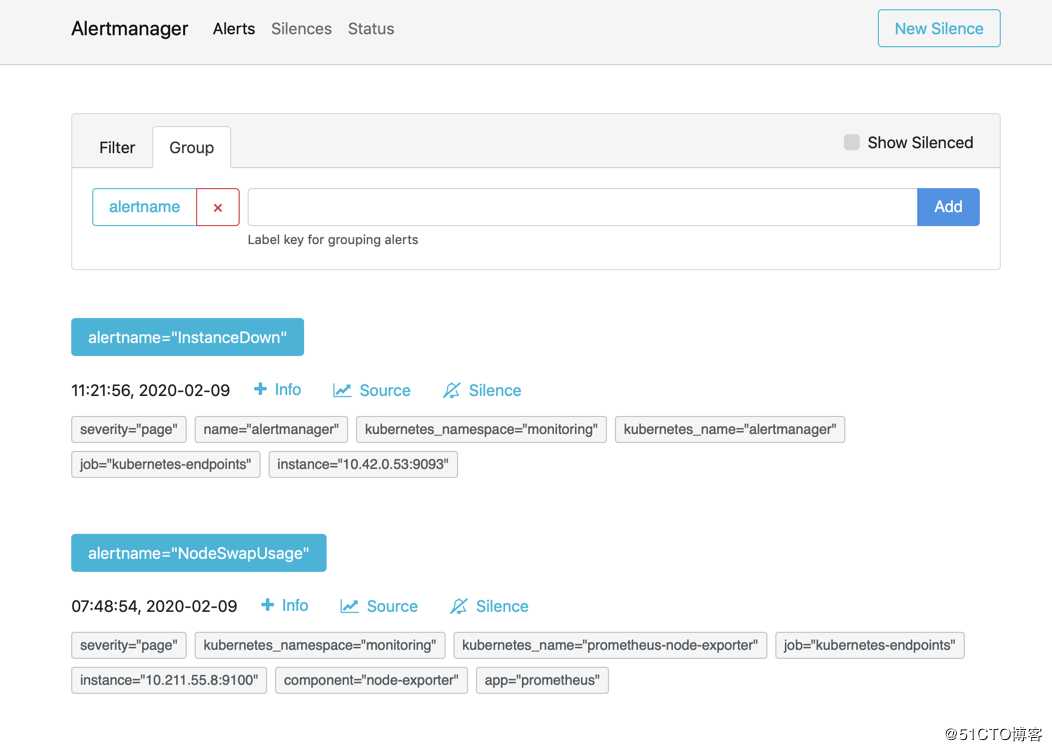Remove the alertname grouping label
This screenshot has width=1052, height=751.
217,207
